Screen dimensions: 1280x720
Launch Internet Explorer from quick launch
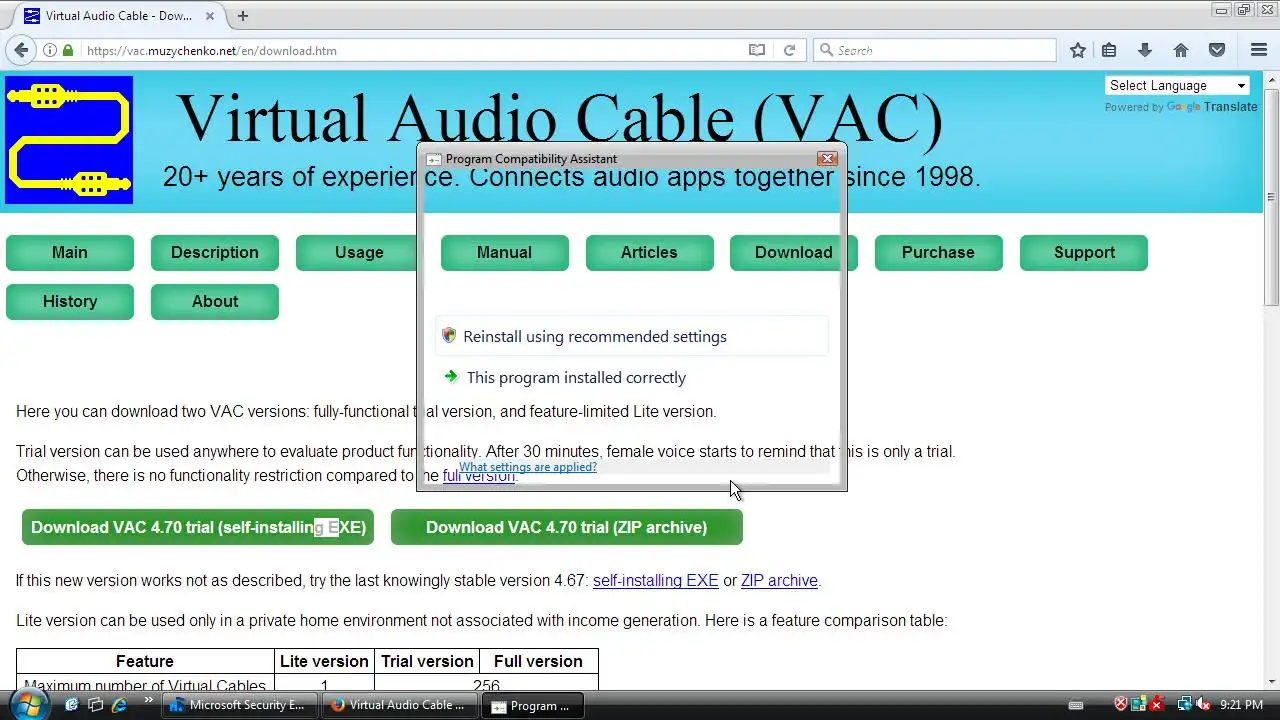120,705
